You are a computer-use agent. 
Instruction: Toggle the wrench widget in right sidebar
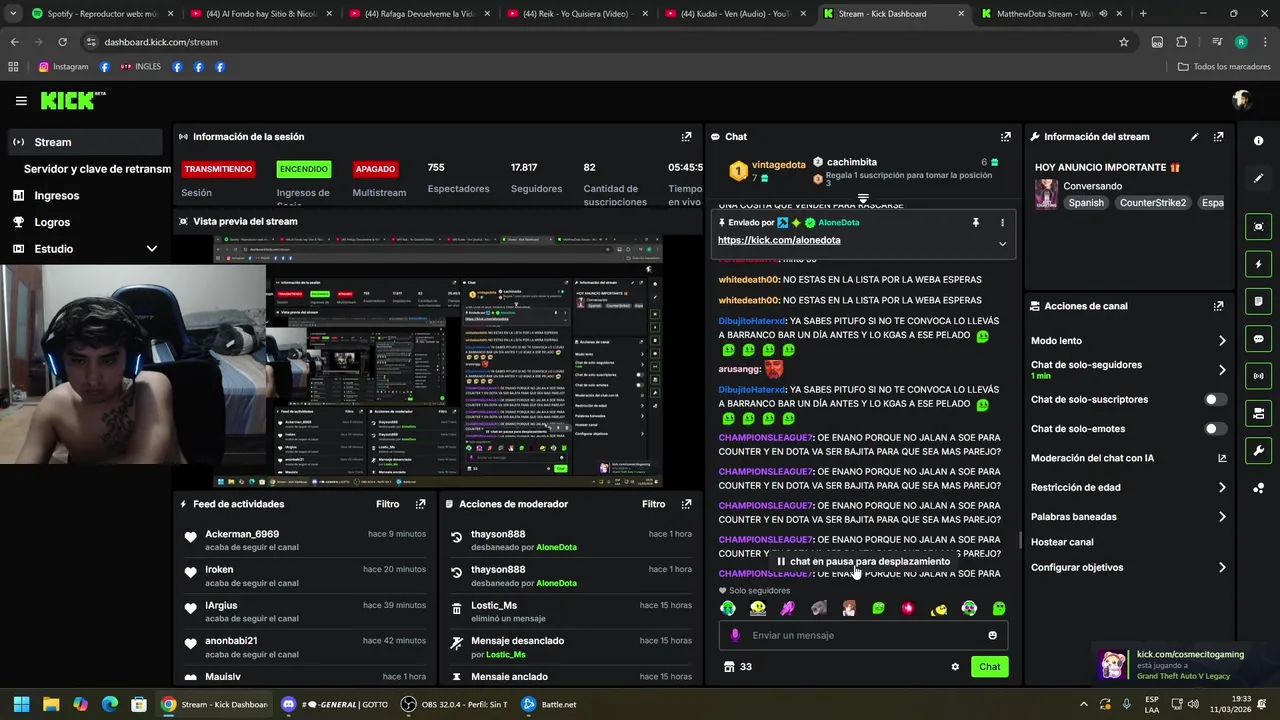point(1258,451)
